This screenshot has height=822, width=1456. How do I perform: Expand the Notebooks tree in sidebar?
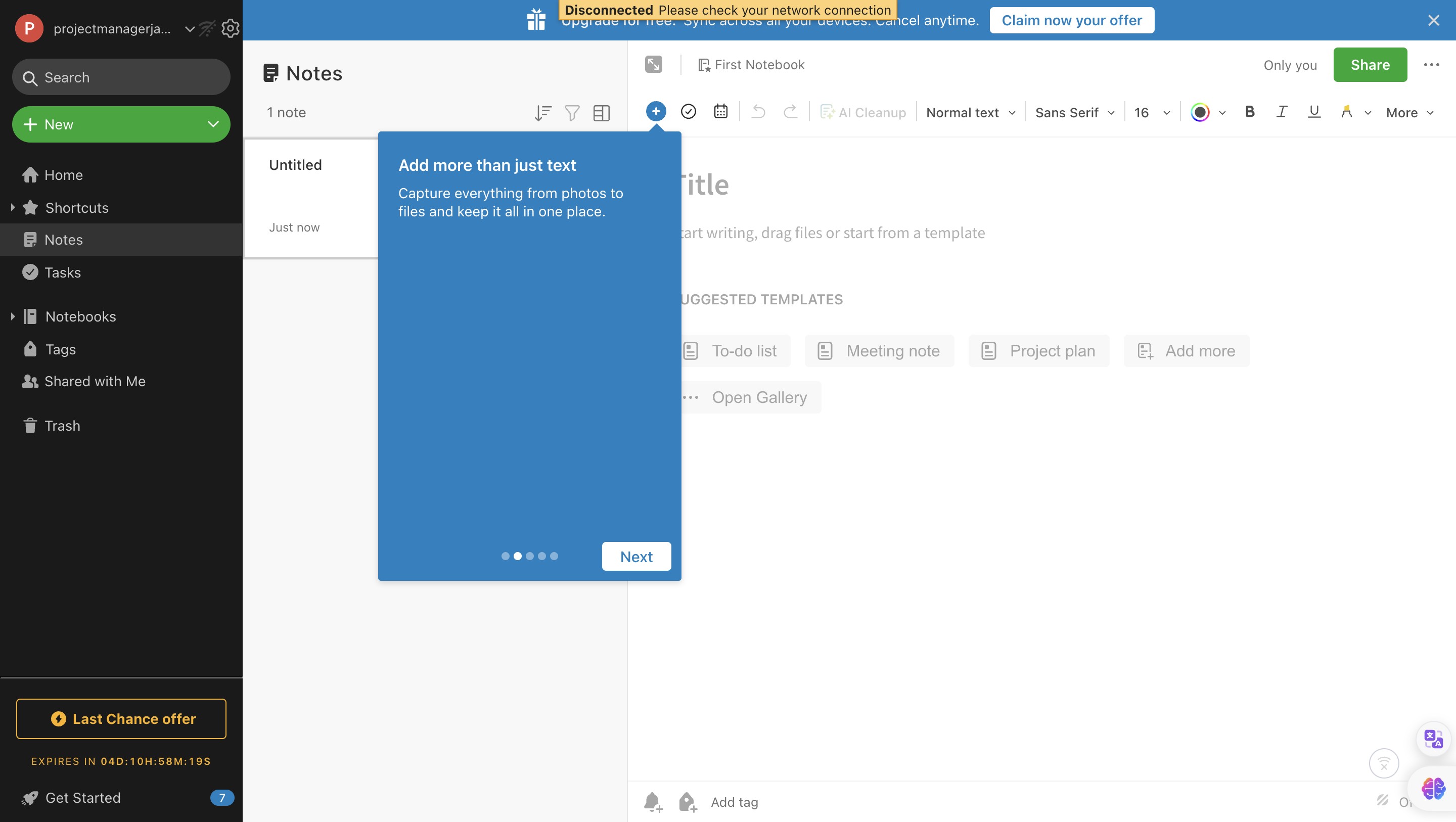click(x=13, y=316)
